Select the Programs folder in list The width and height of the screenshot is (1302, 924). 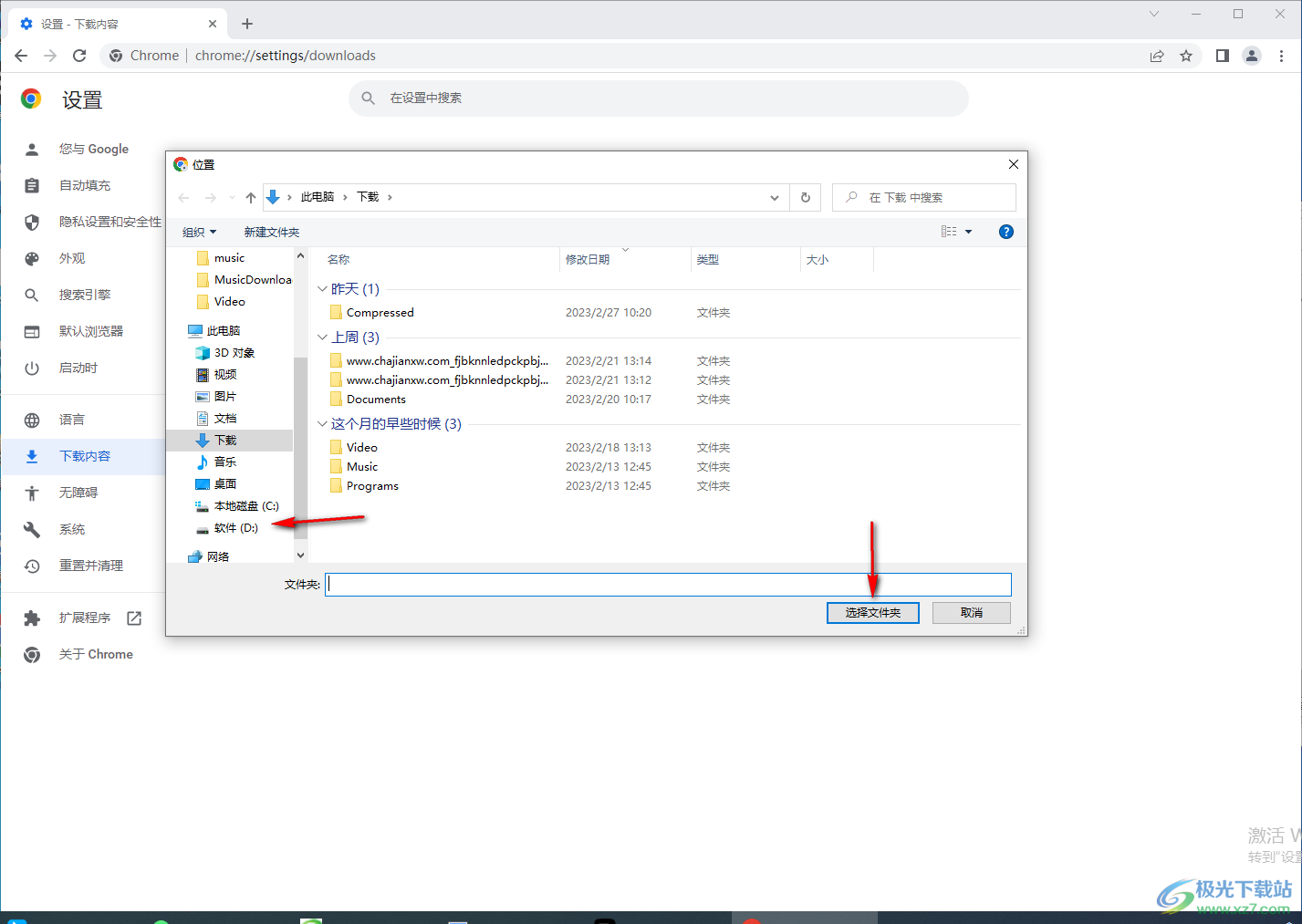coord(364,486)
